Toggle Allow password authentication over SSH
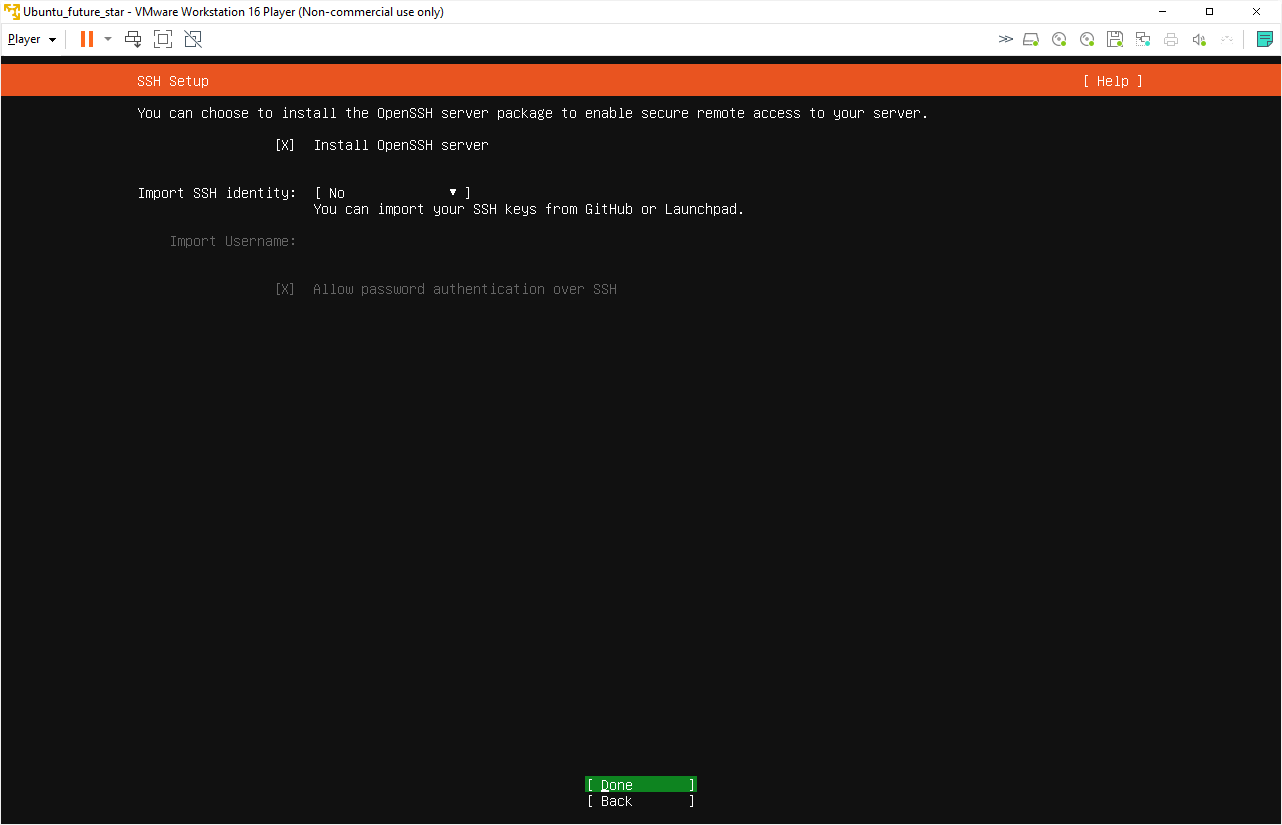The image size is (1282, 825). 285,289
